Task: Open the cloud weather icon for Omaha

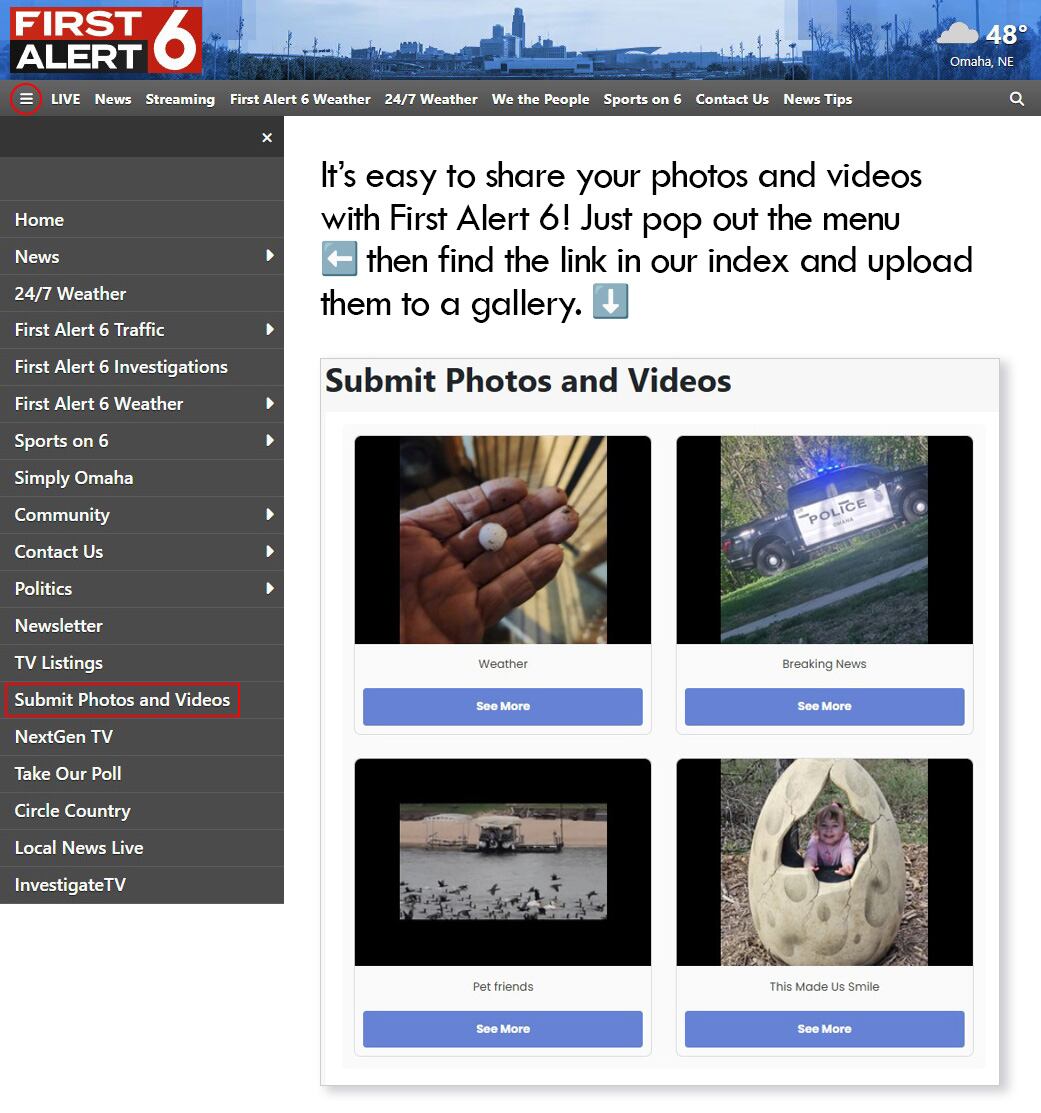Action: 957,33
